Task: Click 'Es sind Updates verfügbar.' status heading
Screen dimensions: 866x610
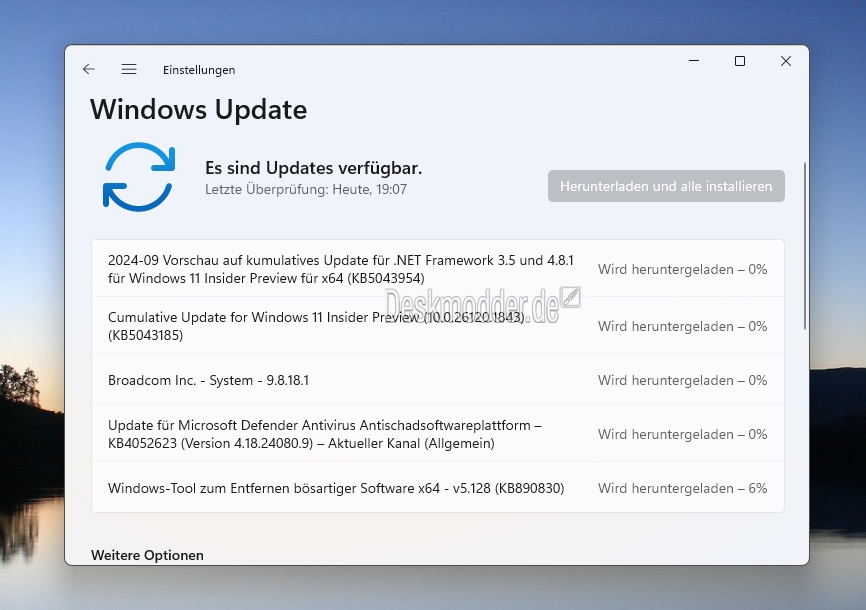Action: [313, 168]
